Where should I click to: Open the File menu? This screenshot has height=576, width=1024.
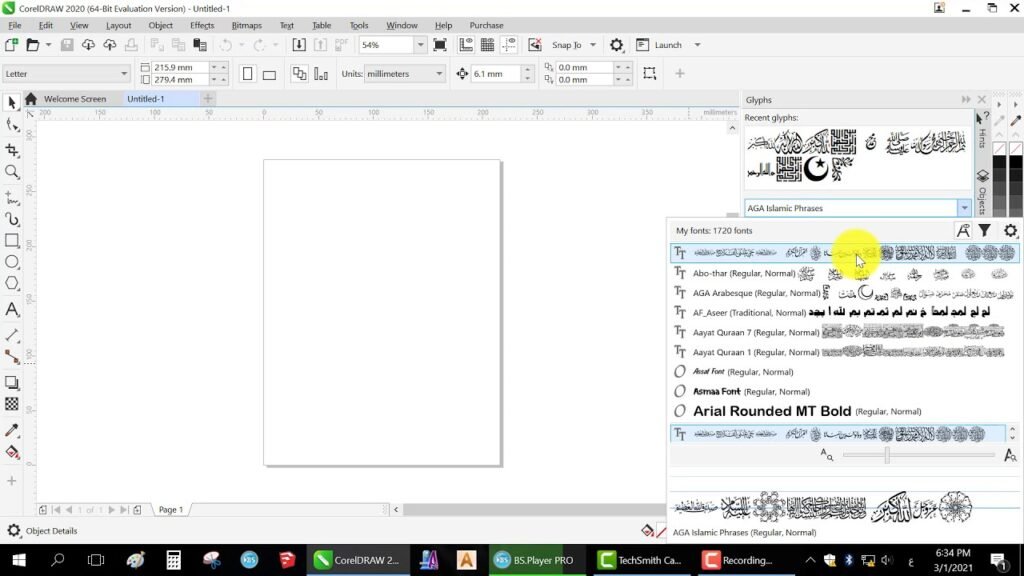point(14,25)
